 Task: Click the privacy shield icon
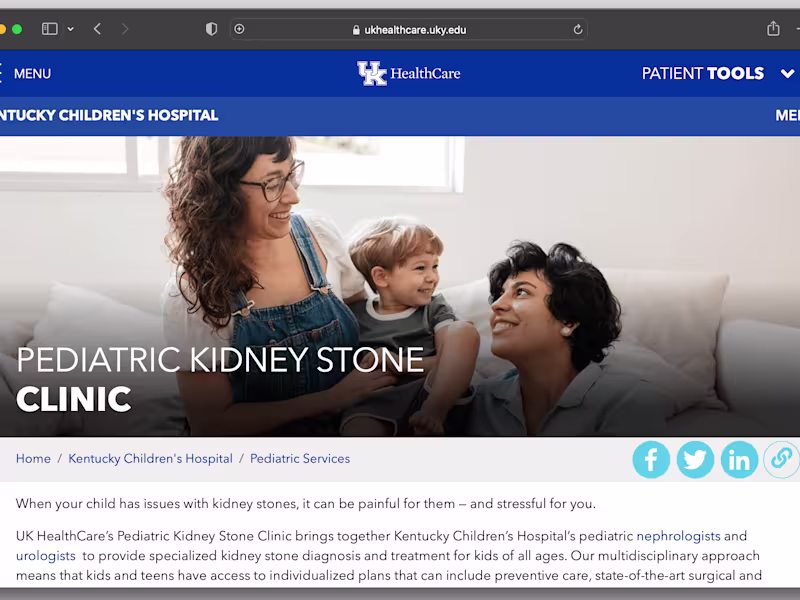(211, 29)
